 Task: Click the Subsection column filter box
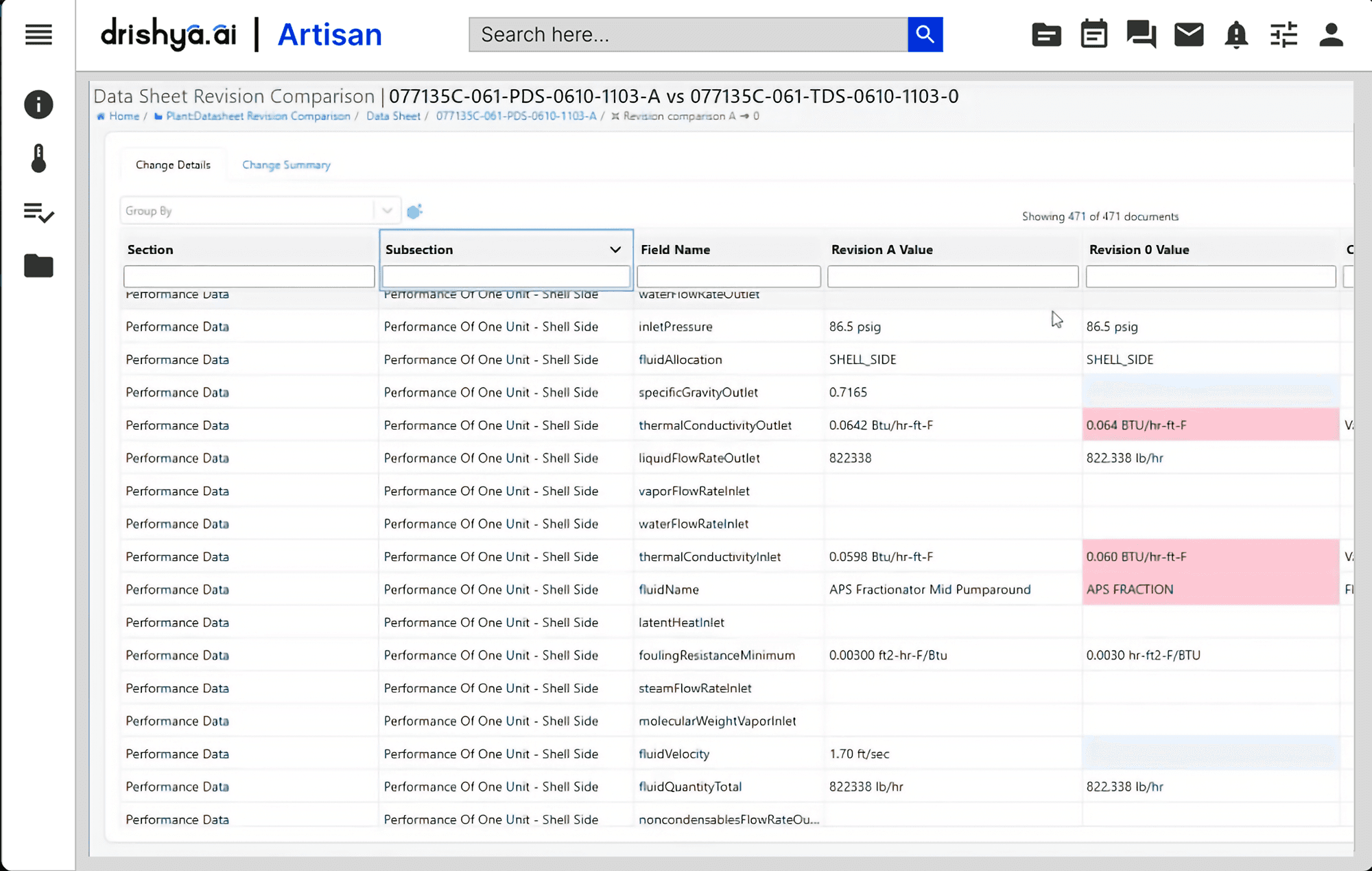pyautogui.click(x=506, y=277)
